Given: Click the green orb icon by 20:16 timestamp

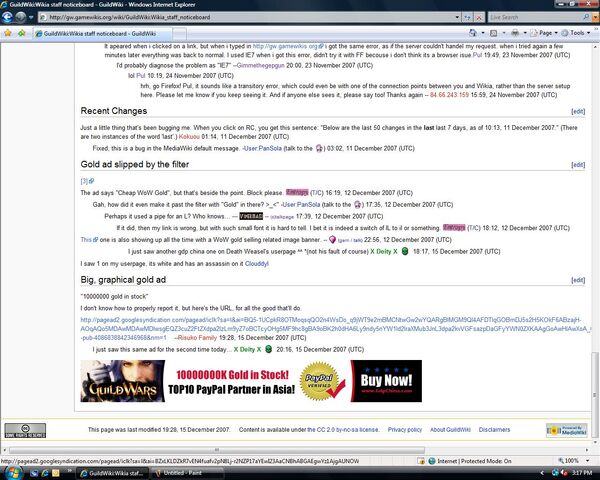Looking at the screenshot, I should [269, 349].
